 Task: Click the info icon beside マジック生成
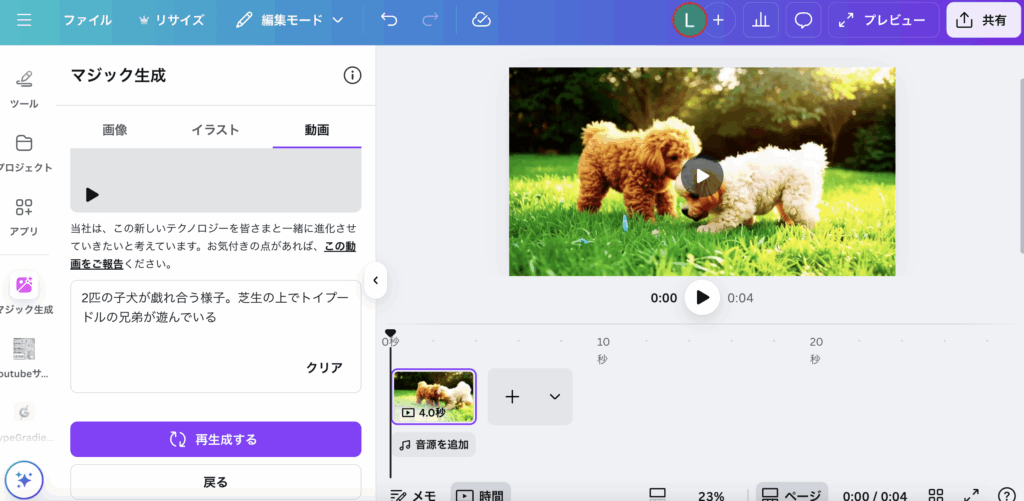coord(352,75)
